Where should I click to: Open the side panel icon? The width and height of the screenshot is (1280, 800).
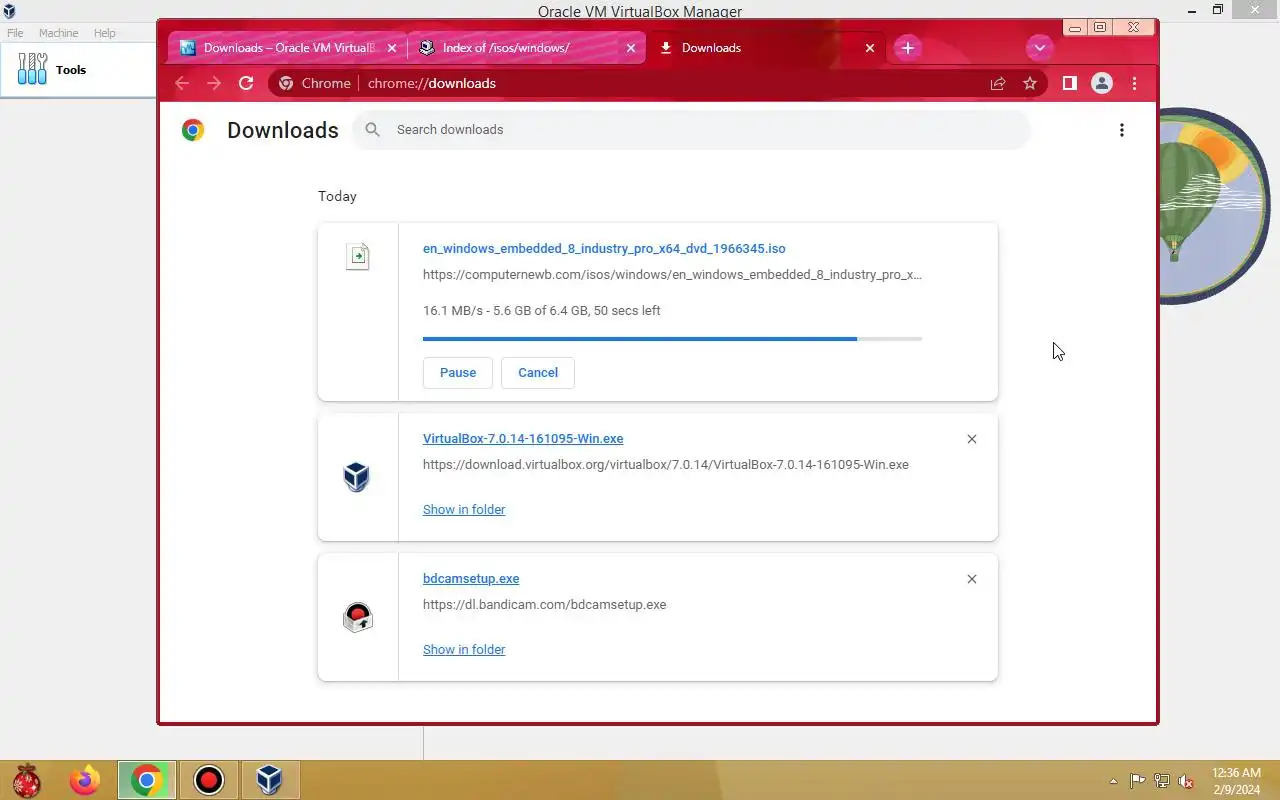tap(1070, 84)
